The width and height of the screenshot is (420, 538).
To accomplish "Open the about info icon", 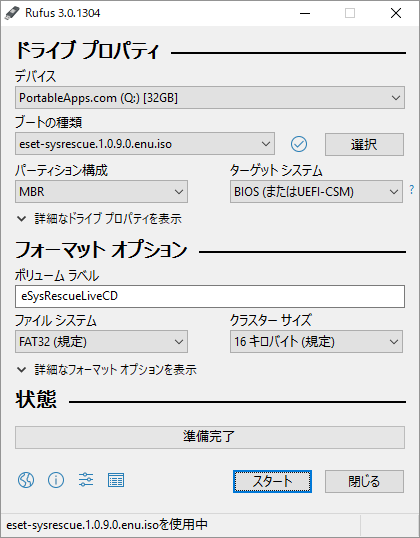I will click(x=56, y=480).
